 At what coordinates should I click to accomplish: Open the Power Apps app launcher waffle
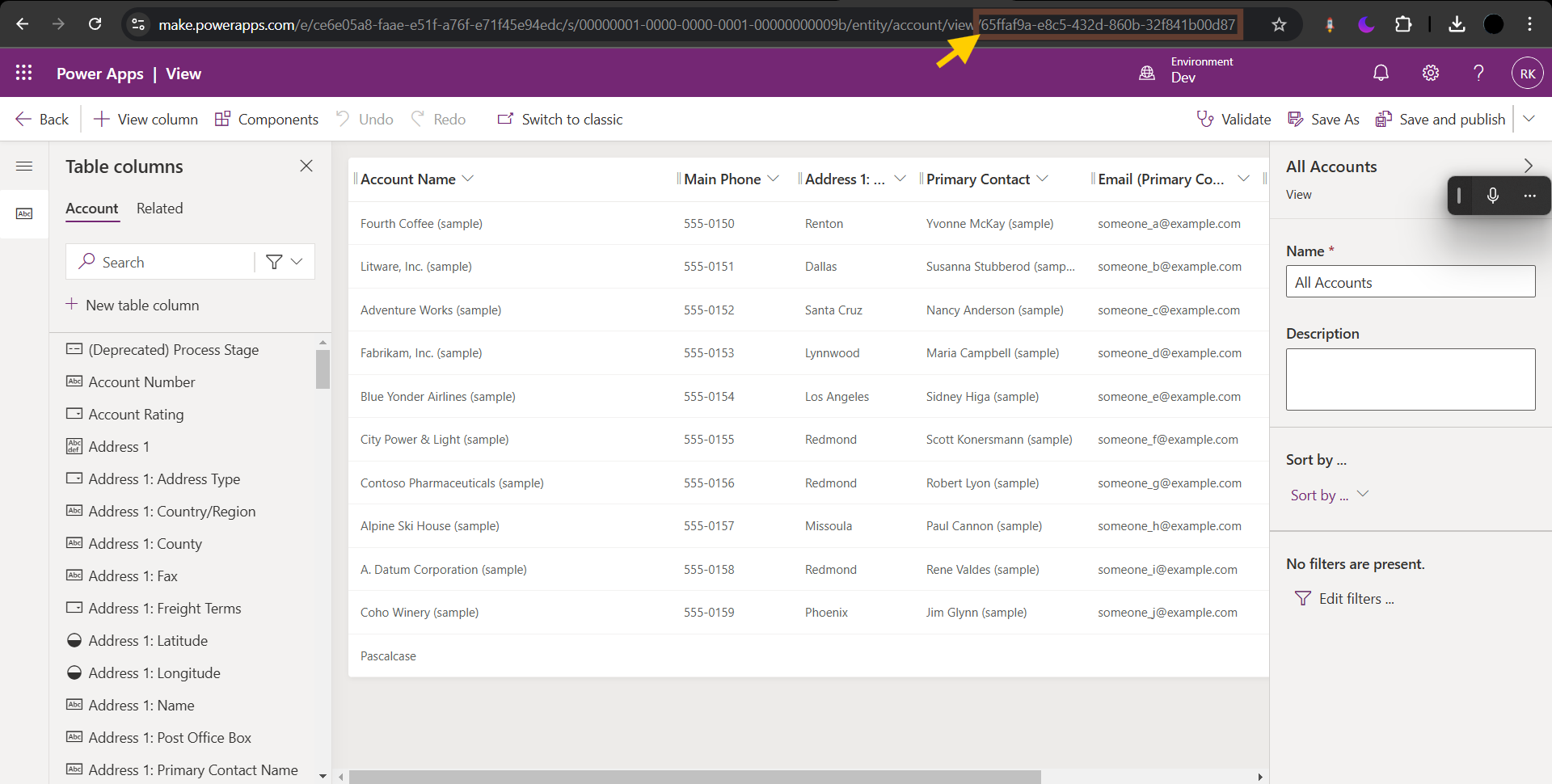[x=23, y=73]
